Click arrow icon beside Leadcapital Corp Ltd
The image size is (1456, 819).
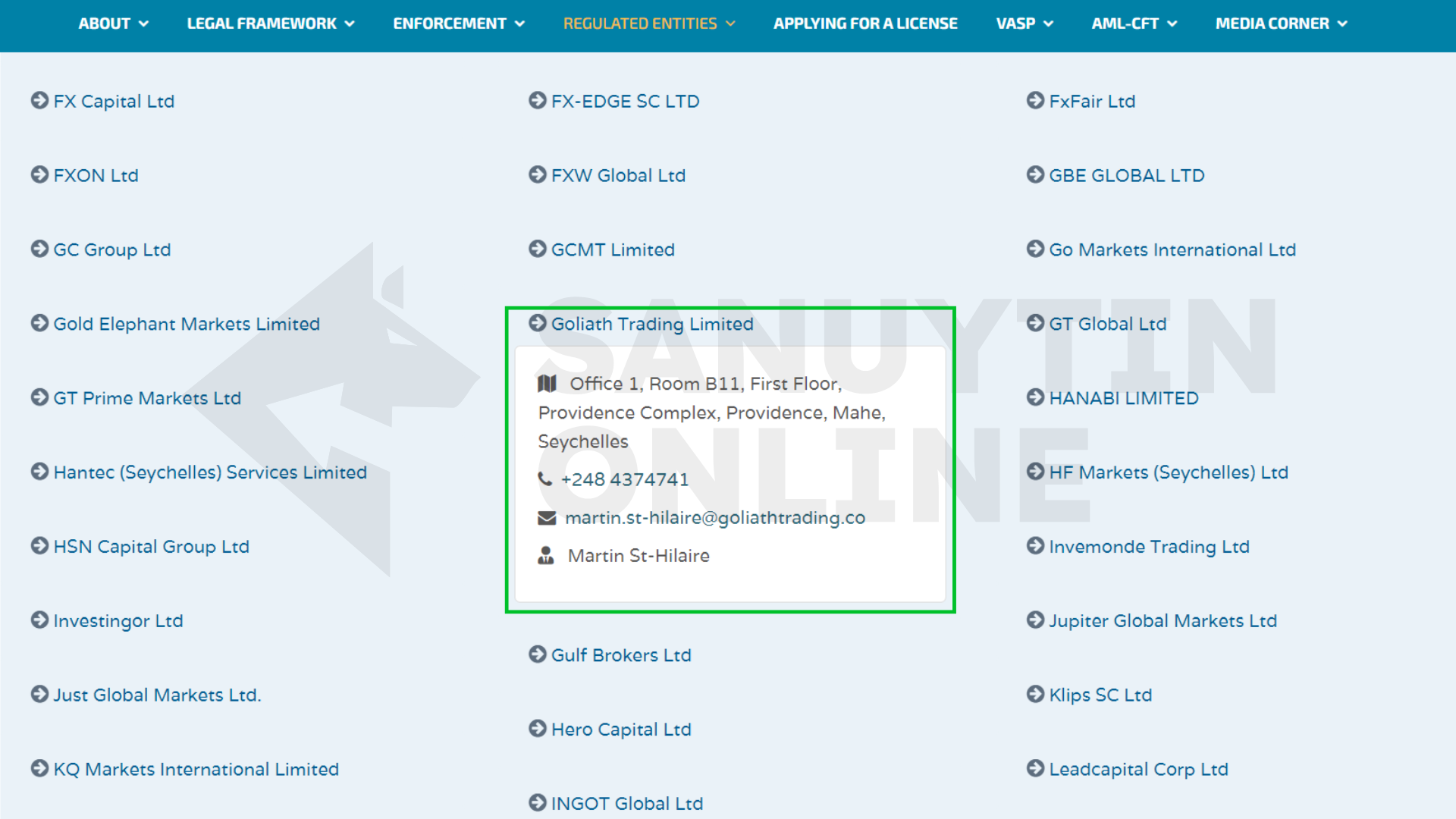[1035, 769]
